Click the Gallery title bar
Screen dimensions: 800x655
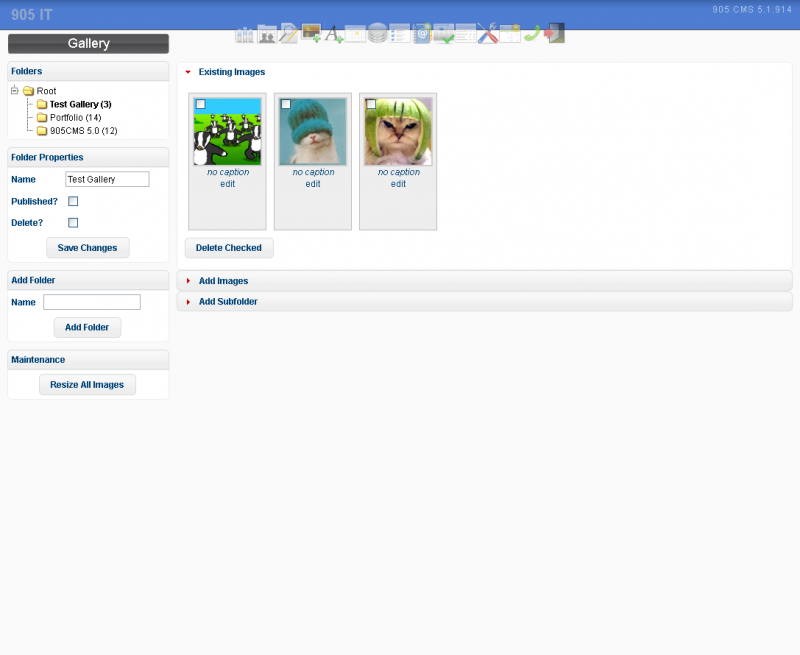pos(88,44)
